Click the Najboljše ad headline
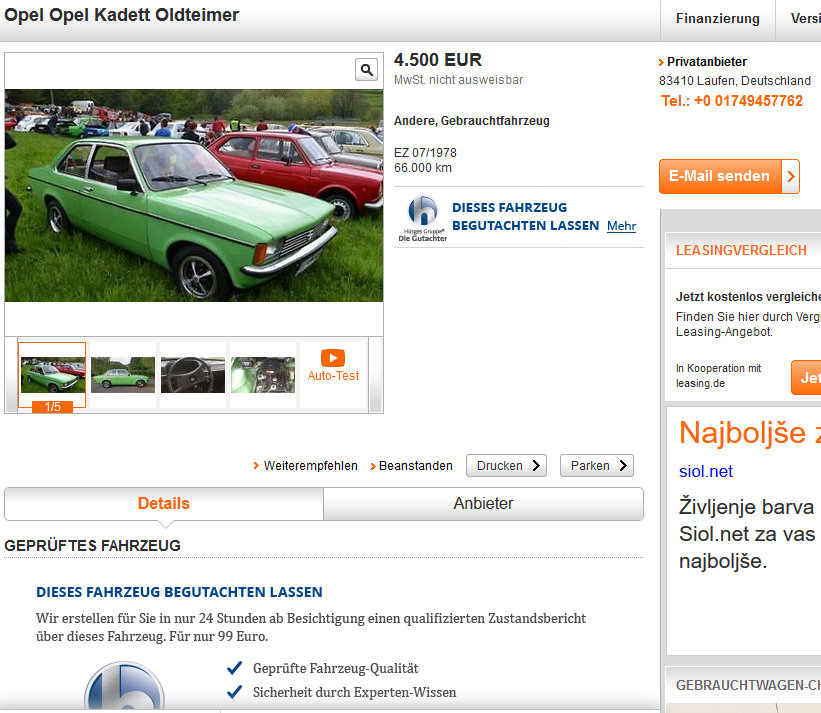 [750, 433]
